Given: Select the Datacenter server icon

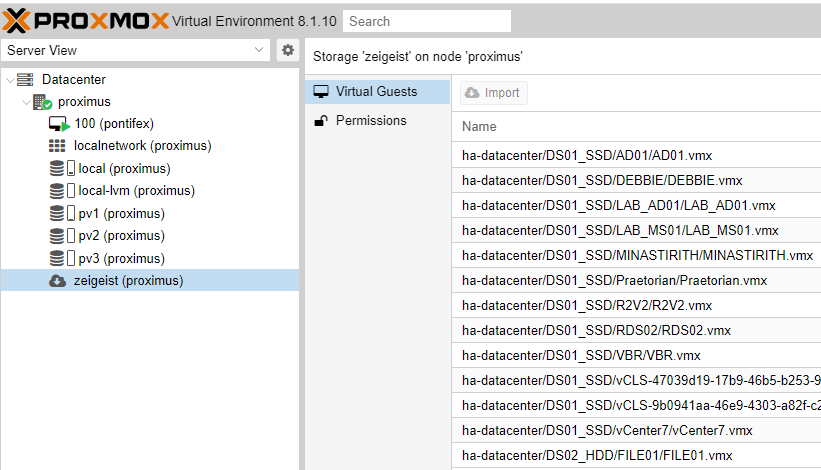Looking at the screenshot, I should click(x=25, y=80).
